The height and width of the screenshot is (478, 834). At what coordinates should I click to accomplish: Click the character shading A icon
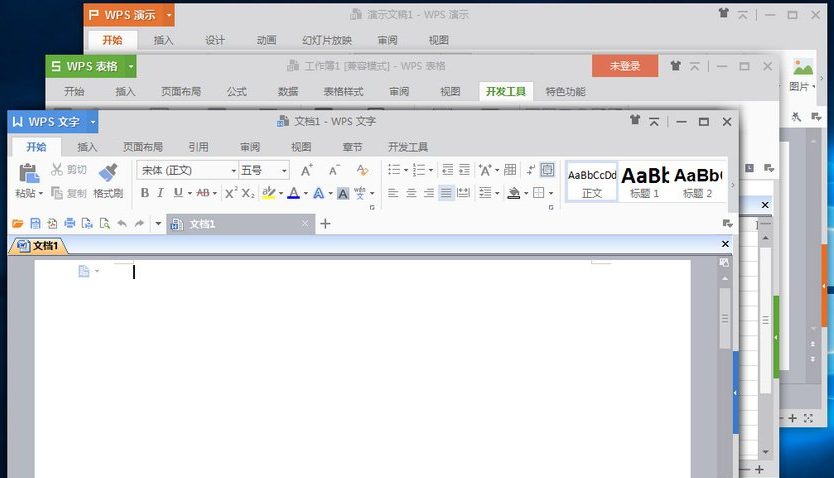coord(343,194)
